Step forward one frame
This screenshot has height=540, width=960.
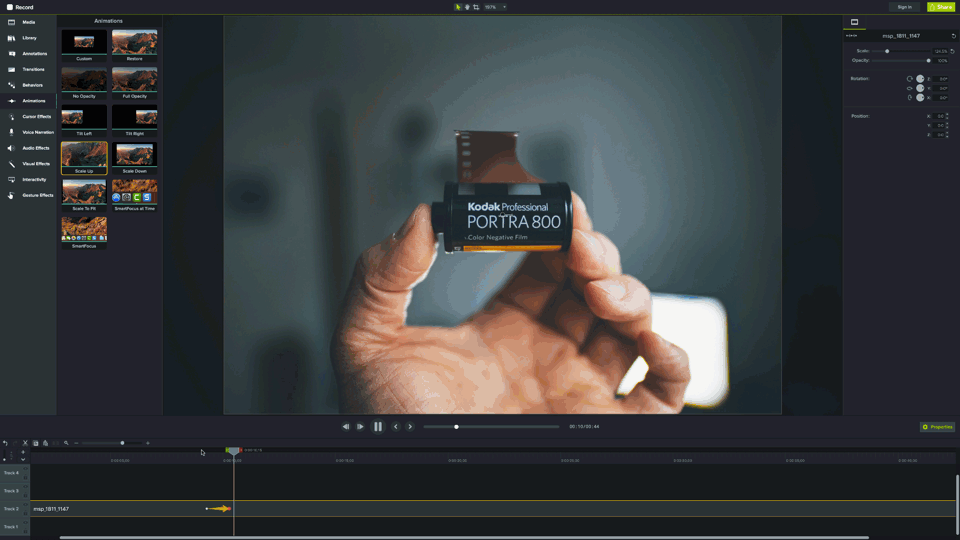click(360, 427)
